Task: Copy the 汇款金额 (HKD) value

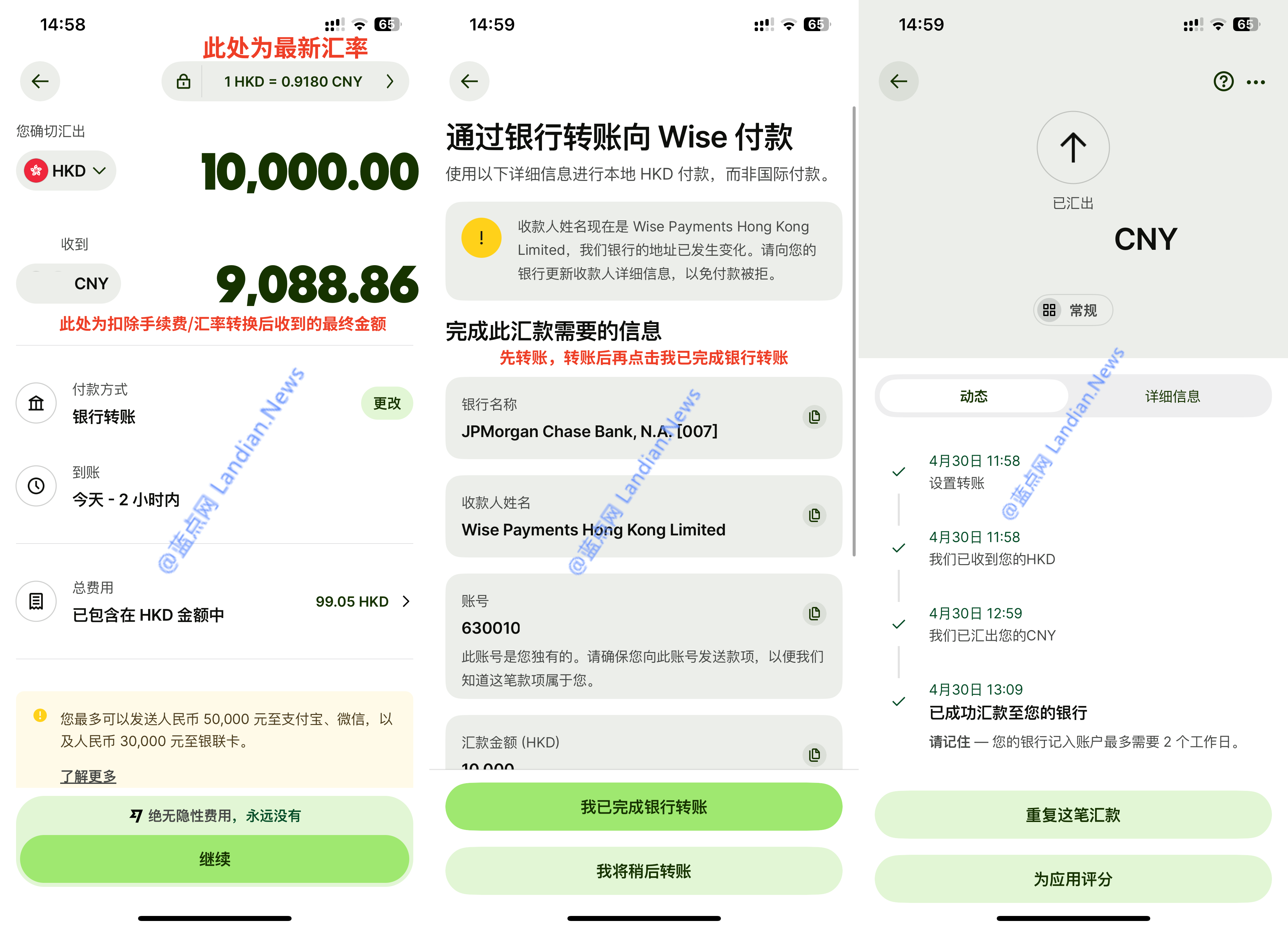Action: click(x=815, y=755)
